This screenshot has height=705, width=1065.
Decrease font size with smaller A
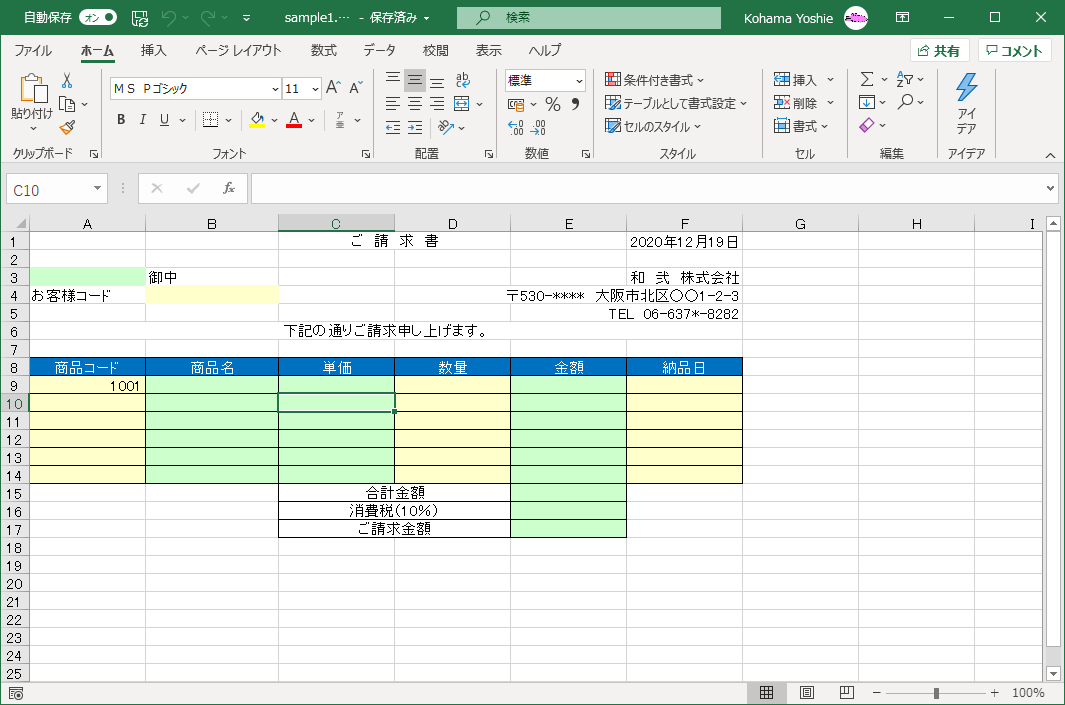[x=356, y=88]
